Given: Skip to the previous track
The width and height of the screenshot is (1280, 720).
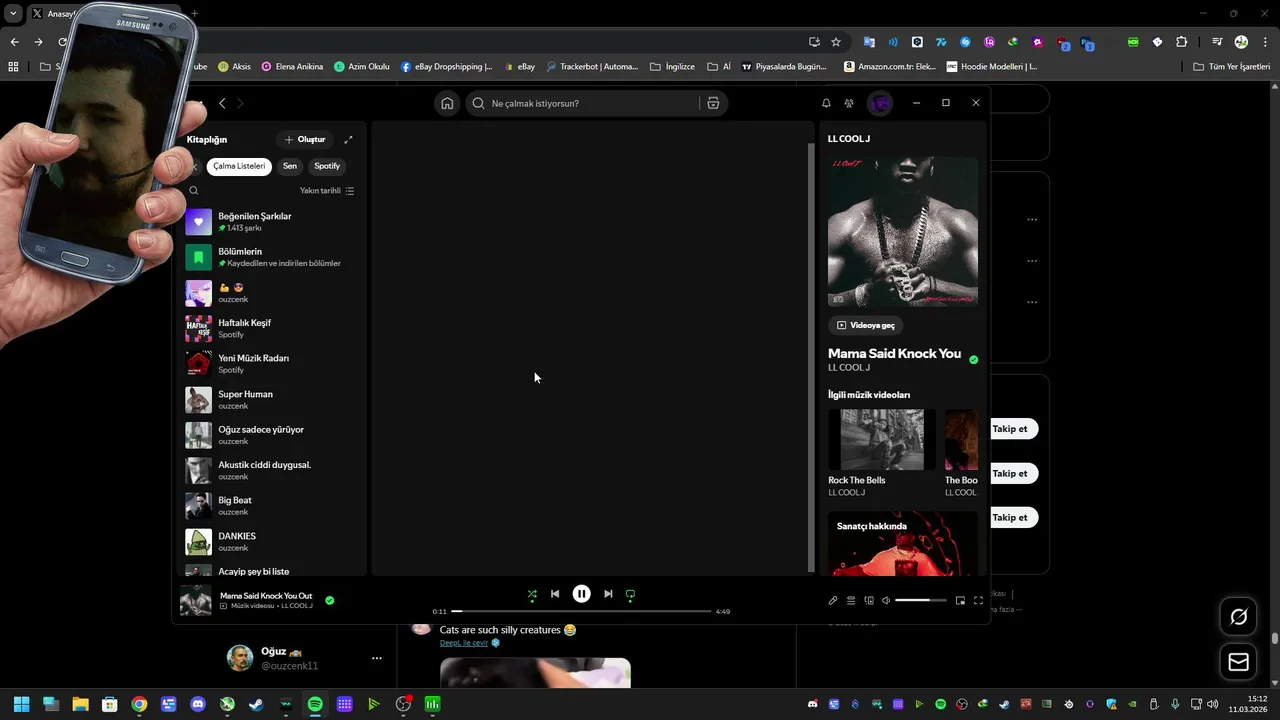Looking at the screenshot, I should [x=555, y=594].
